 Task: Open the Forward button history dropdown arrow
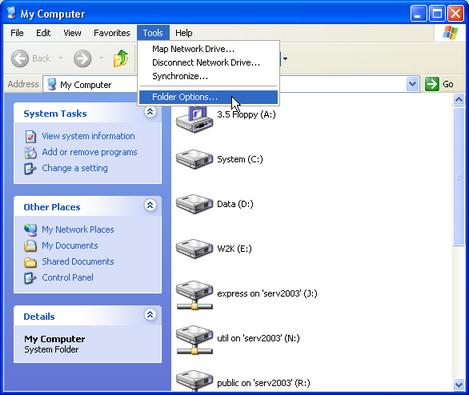click(101, 58)
